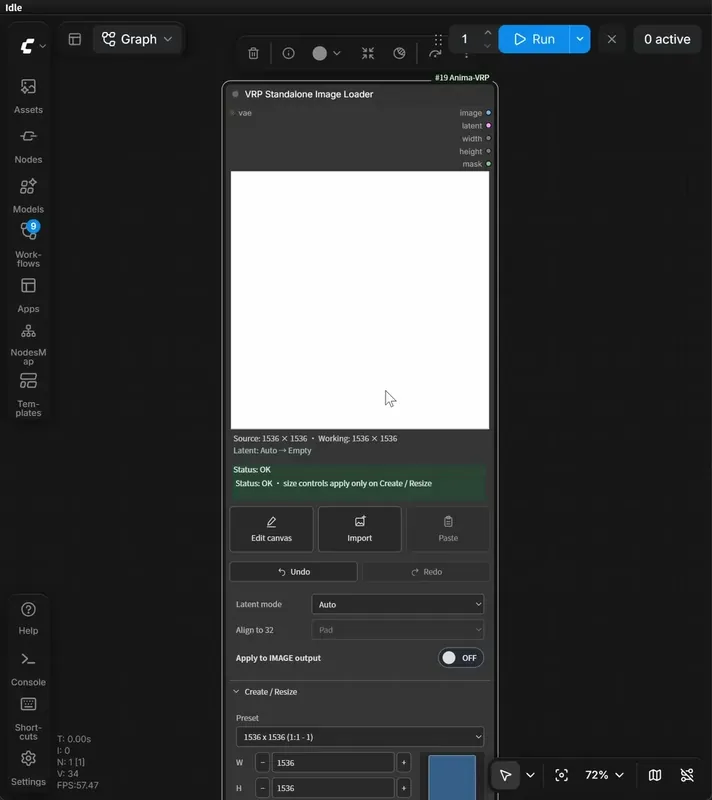The width and height of the screenshot is (712, 800).
Task: Click the blue aspect ratio preview swatch
Action: (452, 777)
